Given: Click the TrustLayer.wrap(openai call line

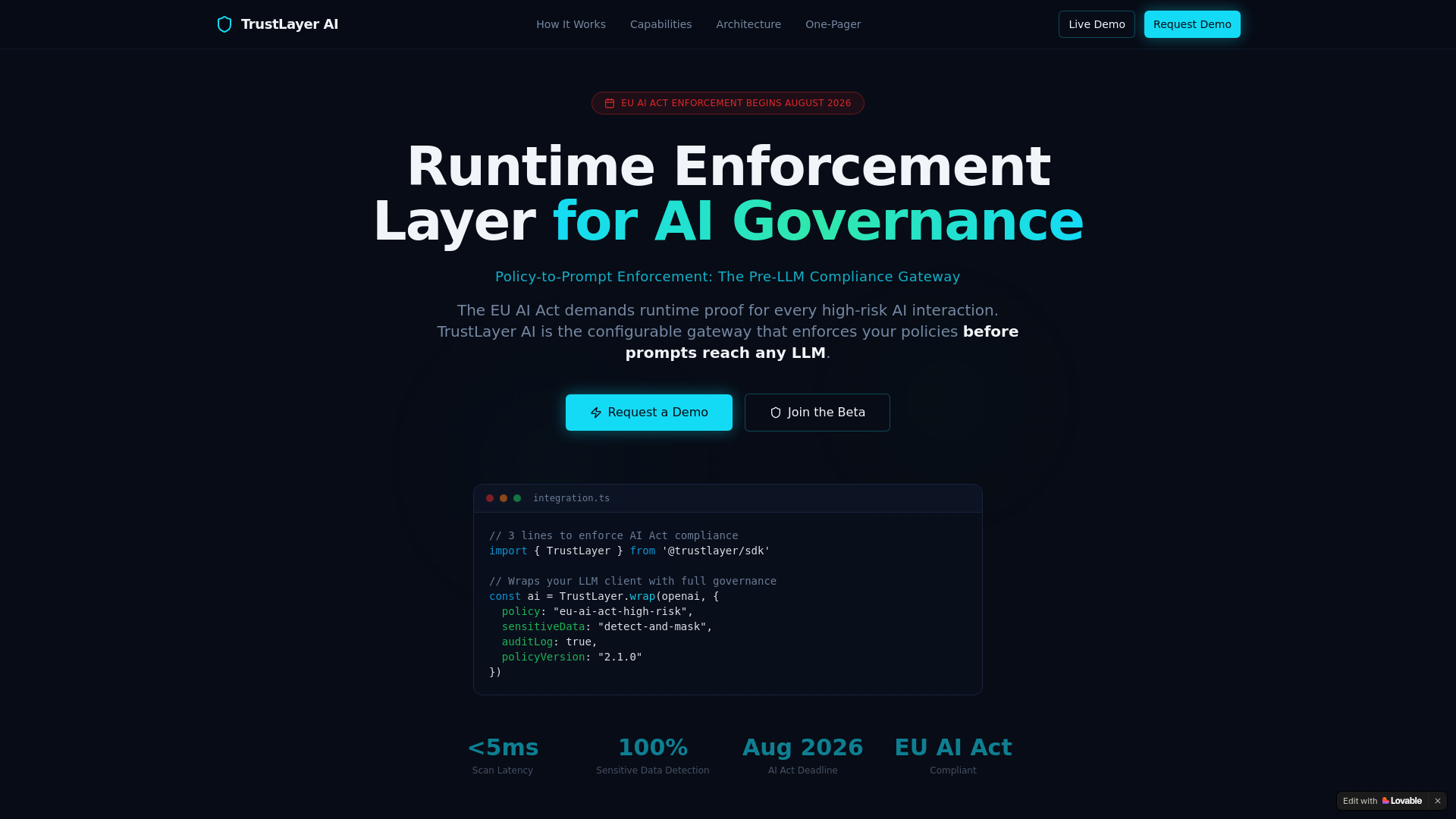Looking at the screenshot, I should point(604,596).
